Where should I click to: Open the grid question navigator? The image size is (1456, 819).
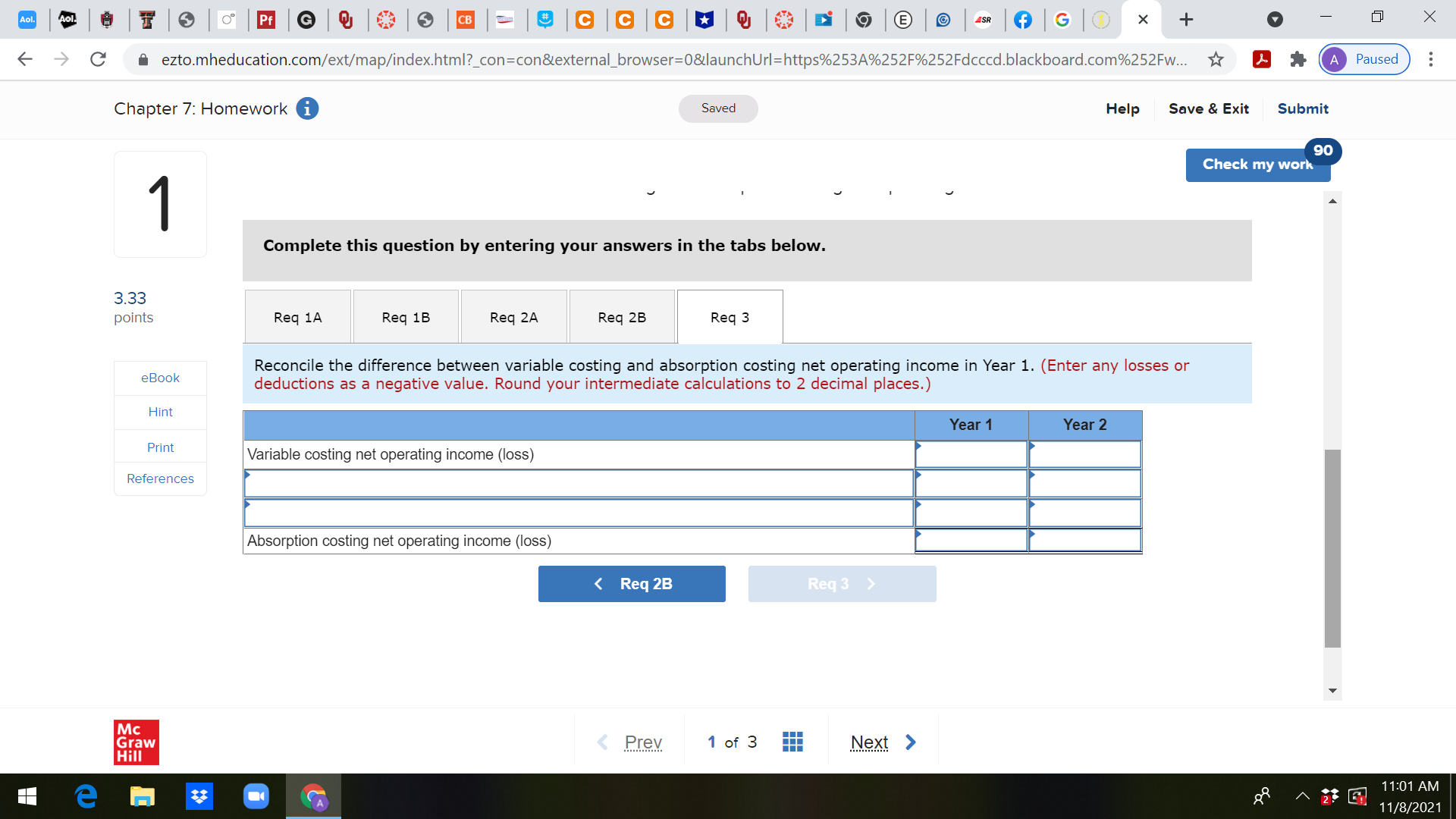(x=792, y=741)
